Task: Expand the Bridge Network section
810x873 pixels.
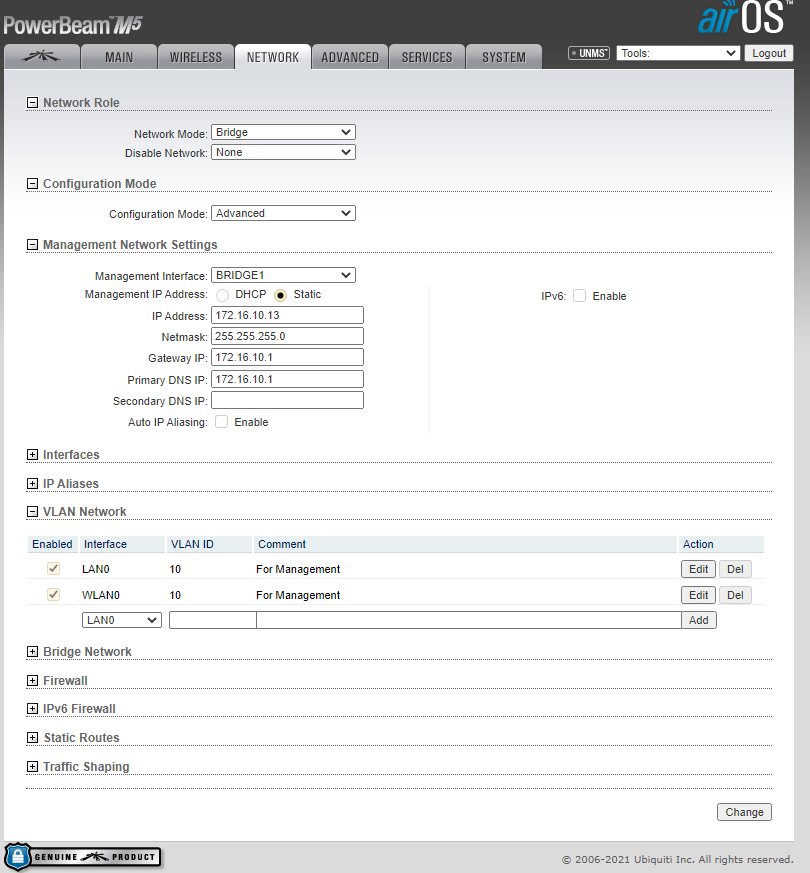Action: pyautogui.click(x=32, y=651)
